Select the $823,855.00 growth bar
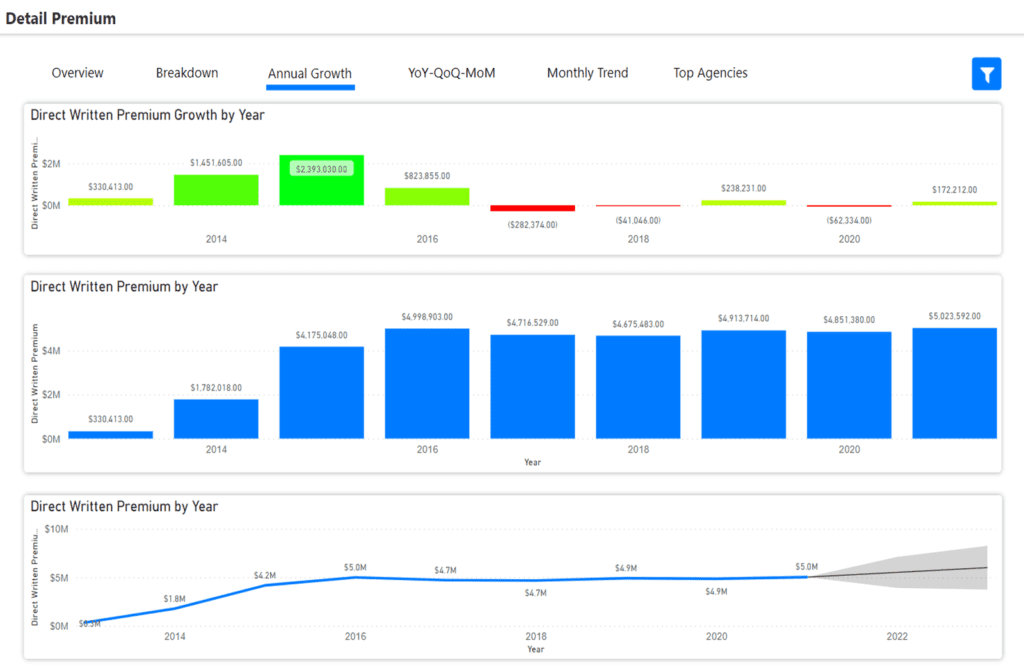 pos(427,197)
